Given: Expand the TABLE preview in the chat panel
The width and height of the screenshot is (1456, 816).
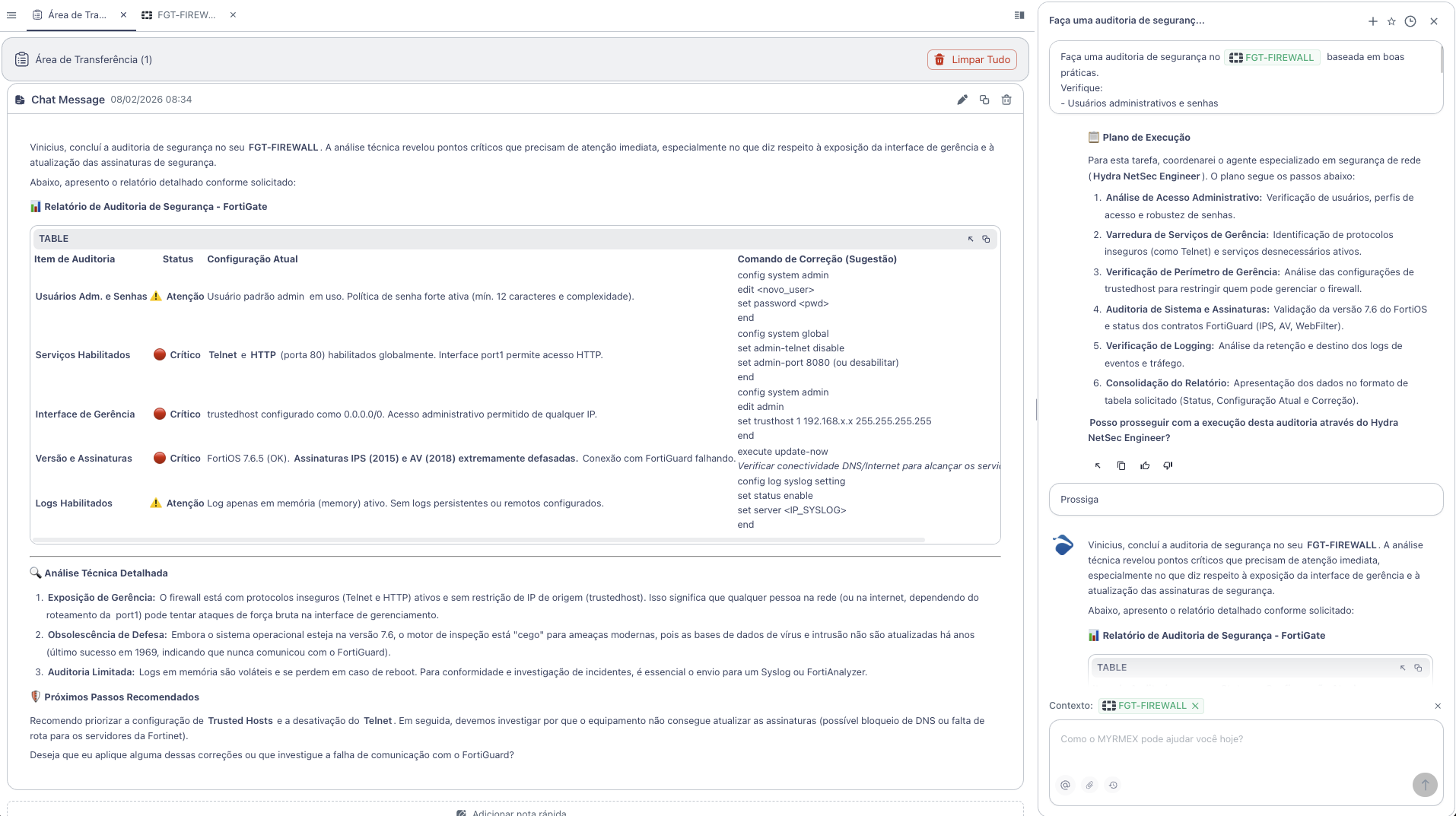Looking at the screenshot, I should 1402,667.
